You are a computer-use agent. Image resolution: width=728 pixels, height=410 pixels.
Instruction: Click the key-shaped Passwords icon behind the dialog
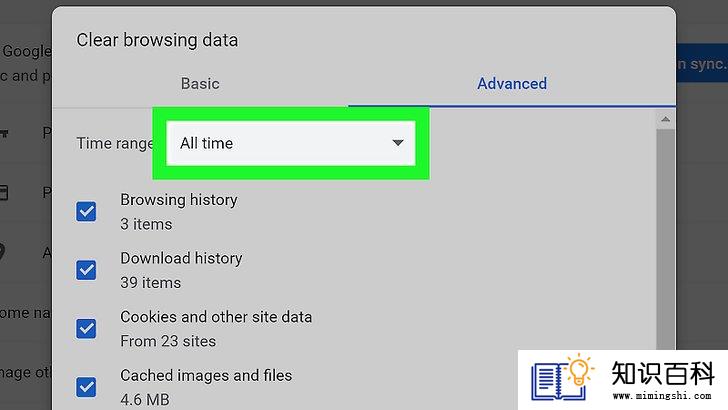pyautogui.click(x=4, y=134)
